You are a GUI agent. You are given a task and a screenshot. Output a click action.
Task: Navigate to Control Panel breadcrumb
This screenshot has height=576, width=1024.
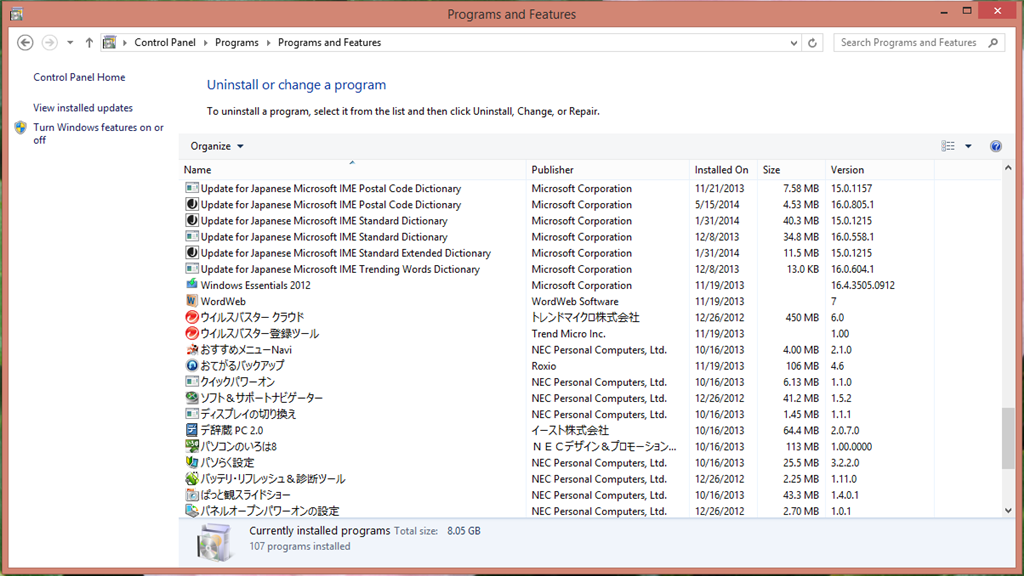pos(165,42)
